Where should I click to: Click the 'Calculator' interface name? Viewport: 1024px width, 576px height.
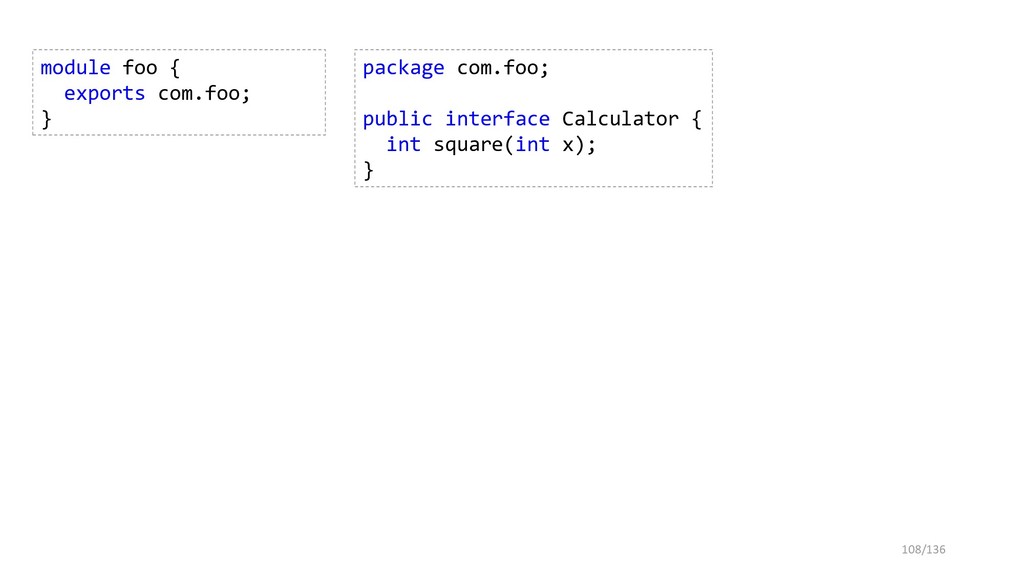[620, 119]
